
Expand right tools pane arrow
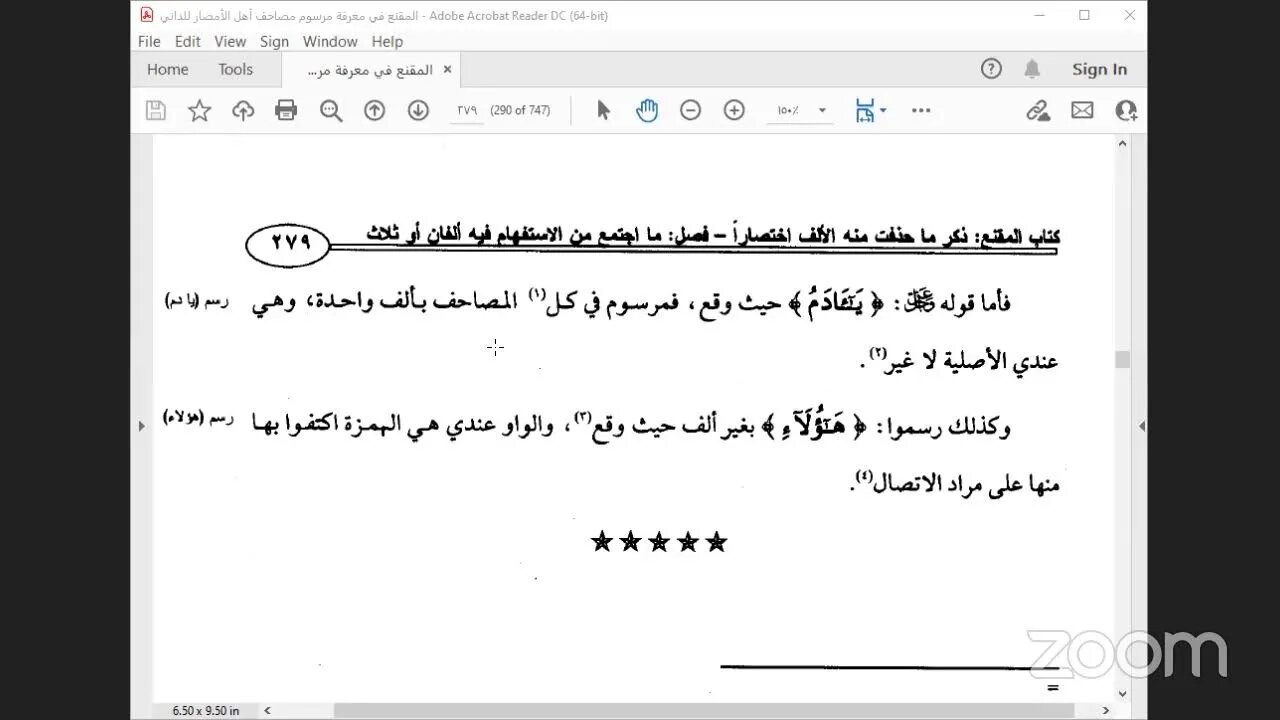pos(1141,426)
